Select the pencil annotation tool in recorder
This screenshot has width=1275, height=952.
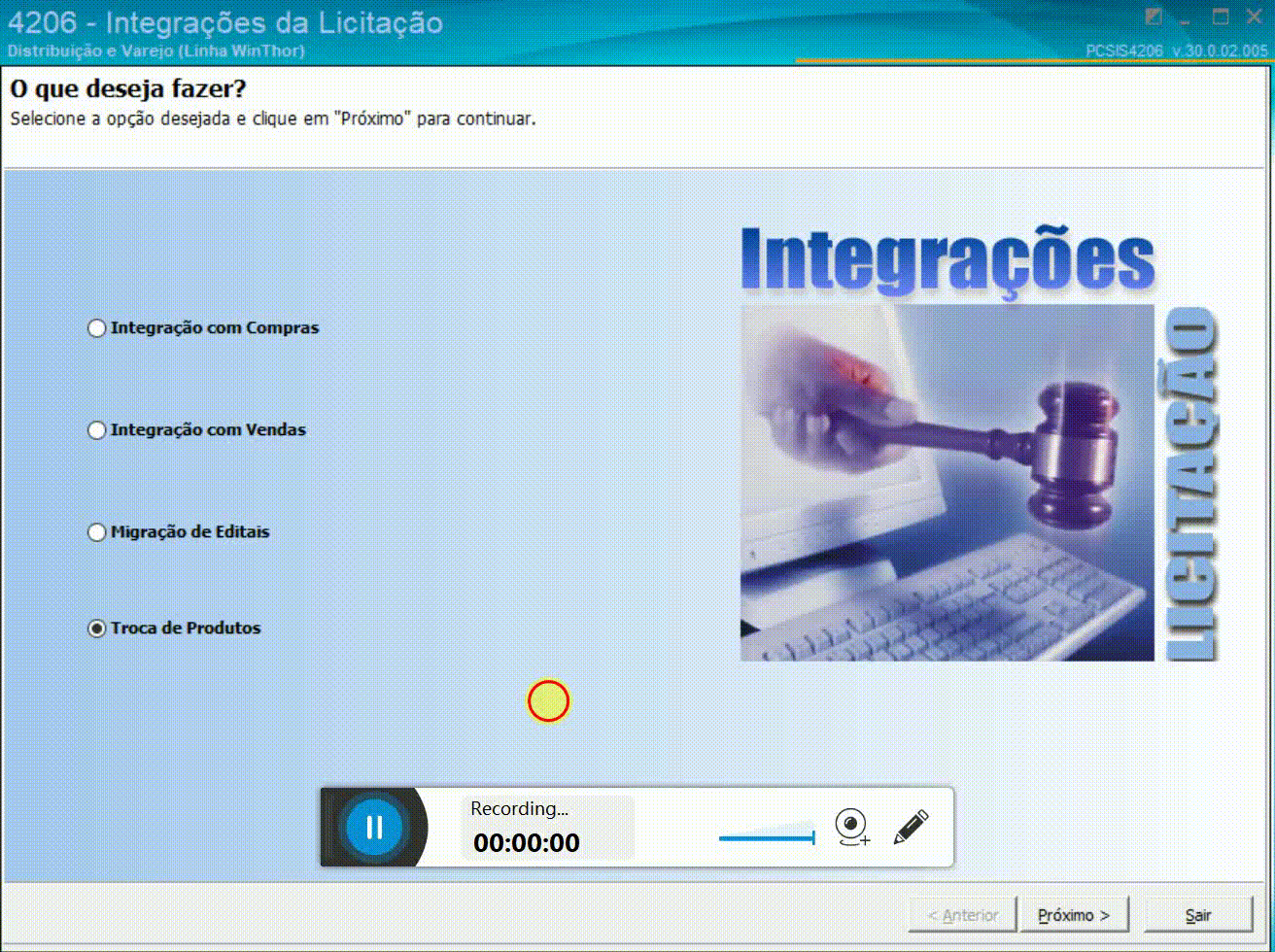point(911,828)
